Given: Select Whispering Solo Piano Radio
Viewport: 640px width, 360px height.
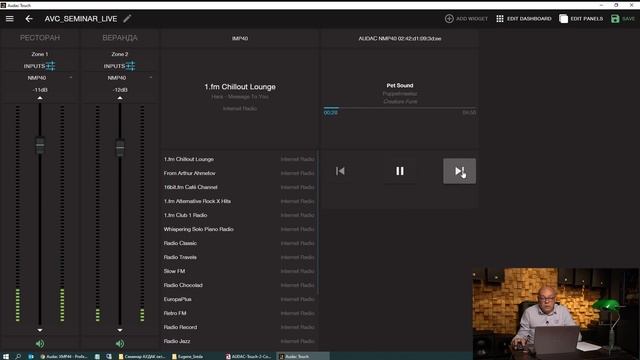Looking at the screenshot, I should click(x=239, y=229).
